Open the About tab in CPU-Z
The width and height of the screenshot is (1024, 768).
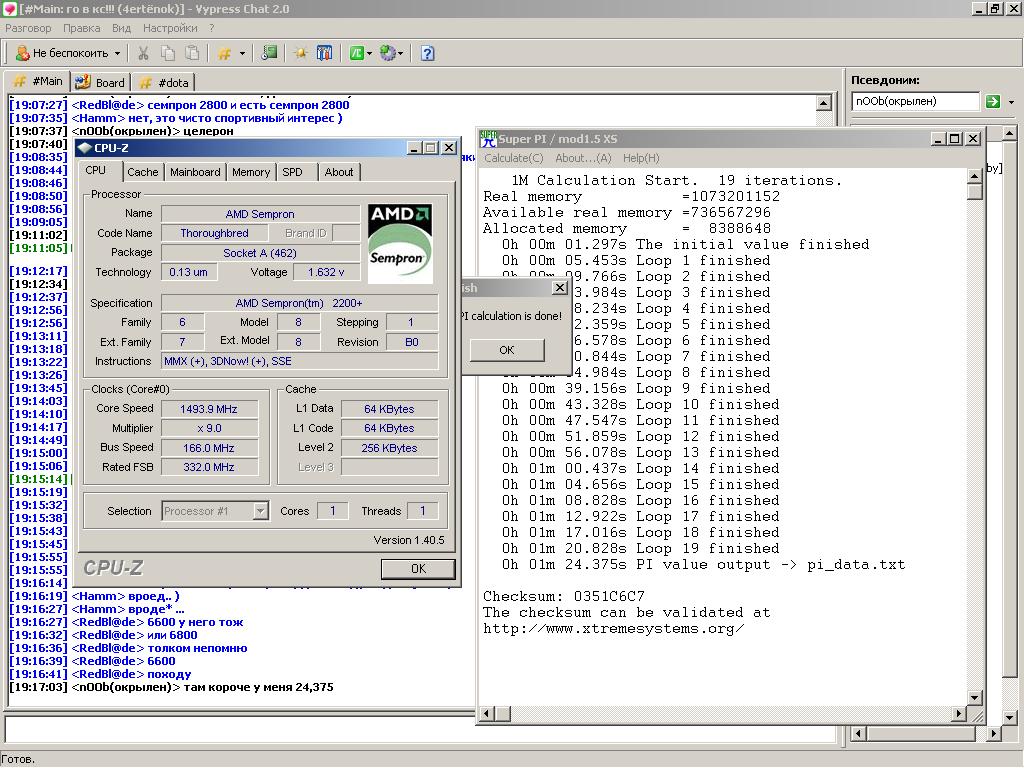coord(339,172)
